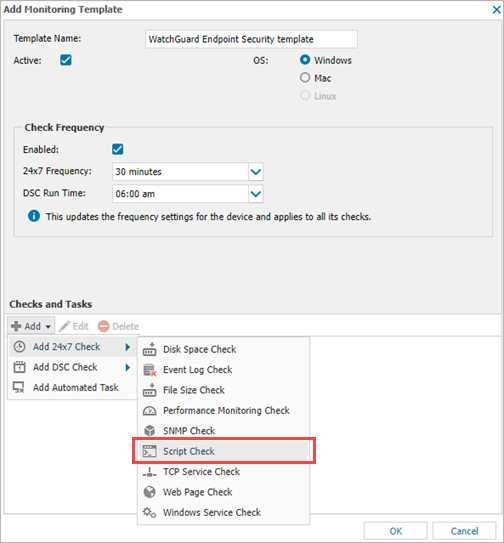
Task: Click the OK button
Action: tap(396, 531)
